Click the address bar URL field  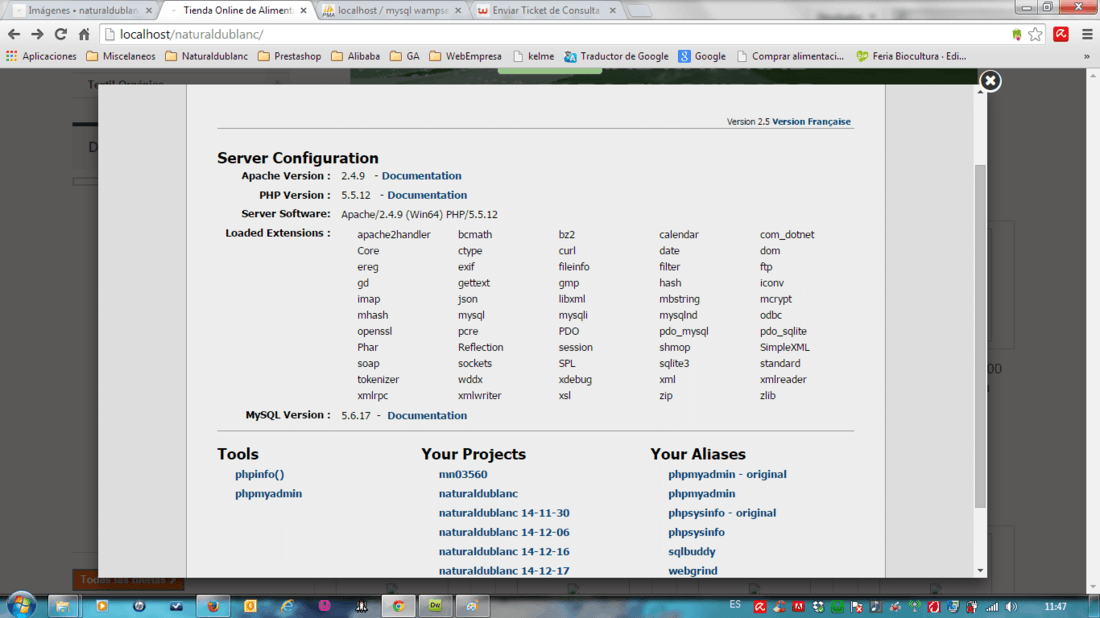[554, 34]
